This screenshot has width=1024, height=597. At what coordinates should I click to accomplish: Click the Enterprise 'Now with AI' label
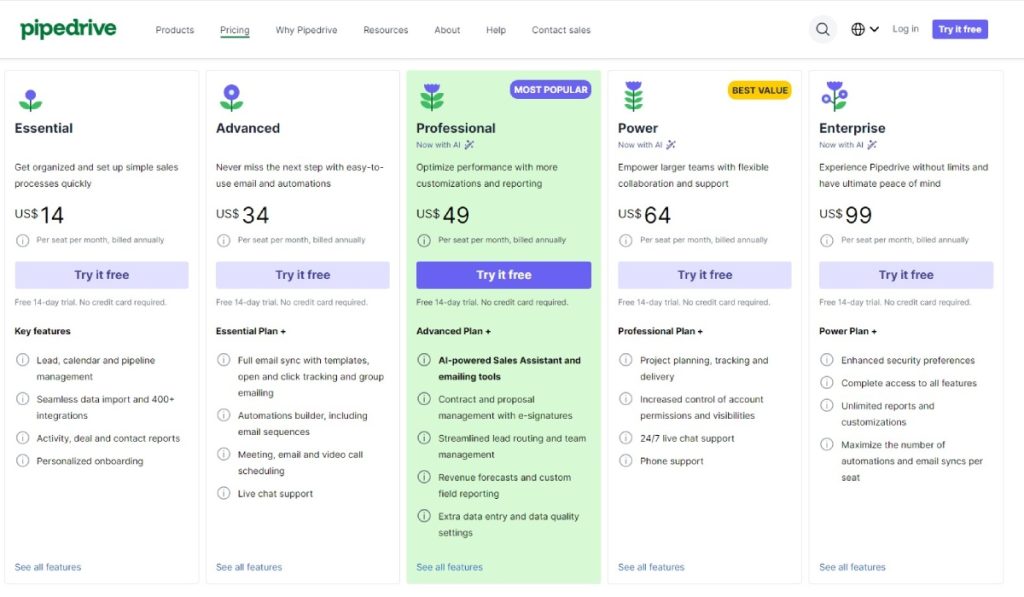pyautogui.click(x=848, y=145)
